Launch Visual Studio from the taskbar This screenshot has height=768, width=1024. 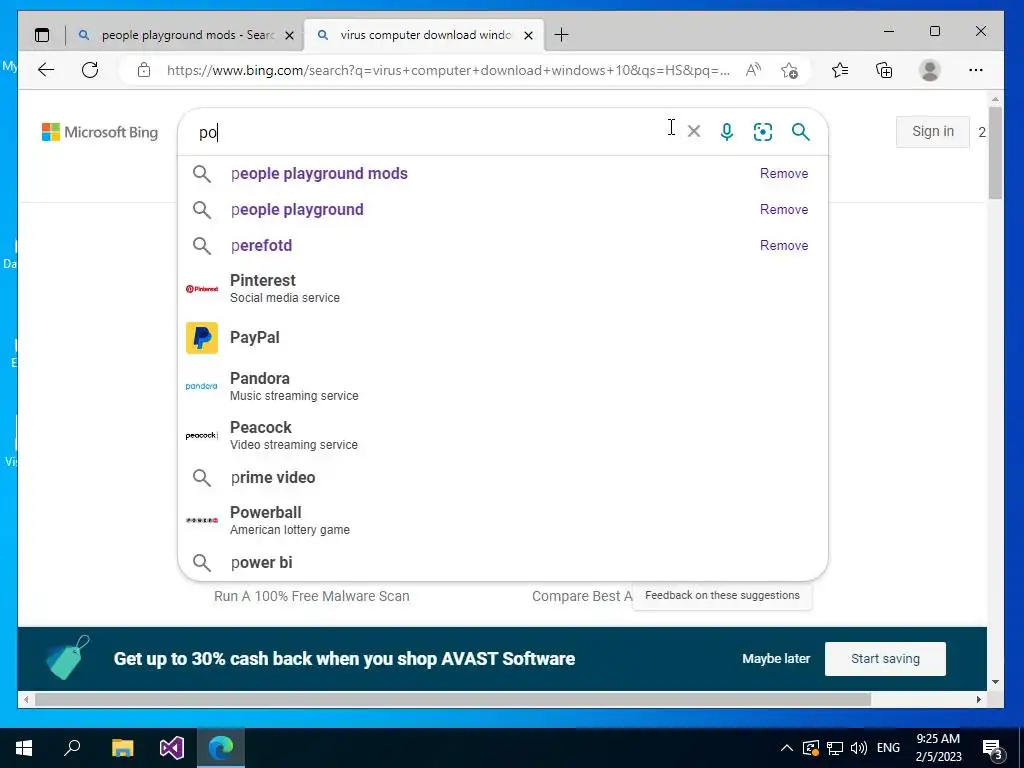172,748
